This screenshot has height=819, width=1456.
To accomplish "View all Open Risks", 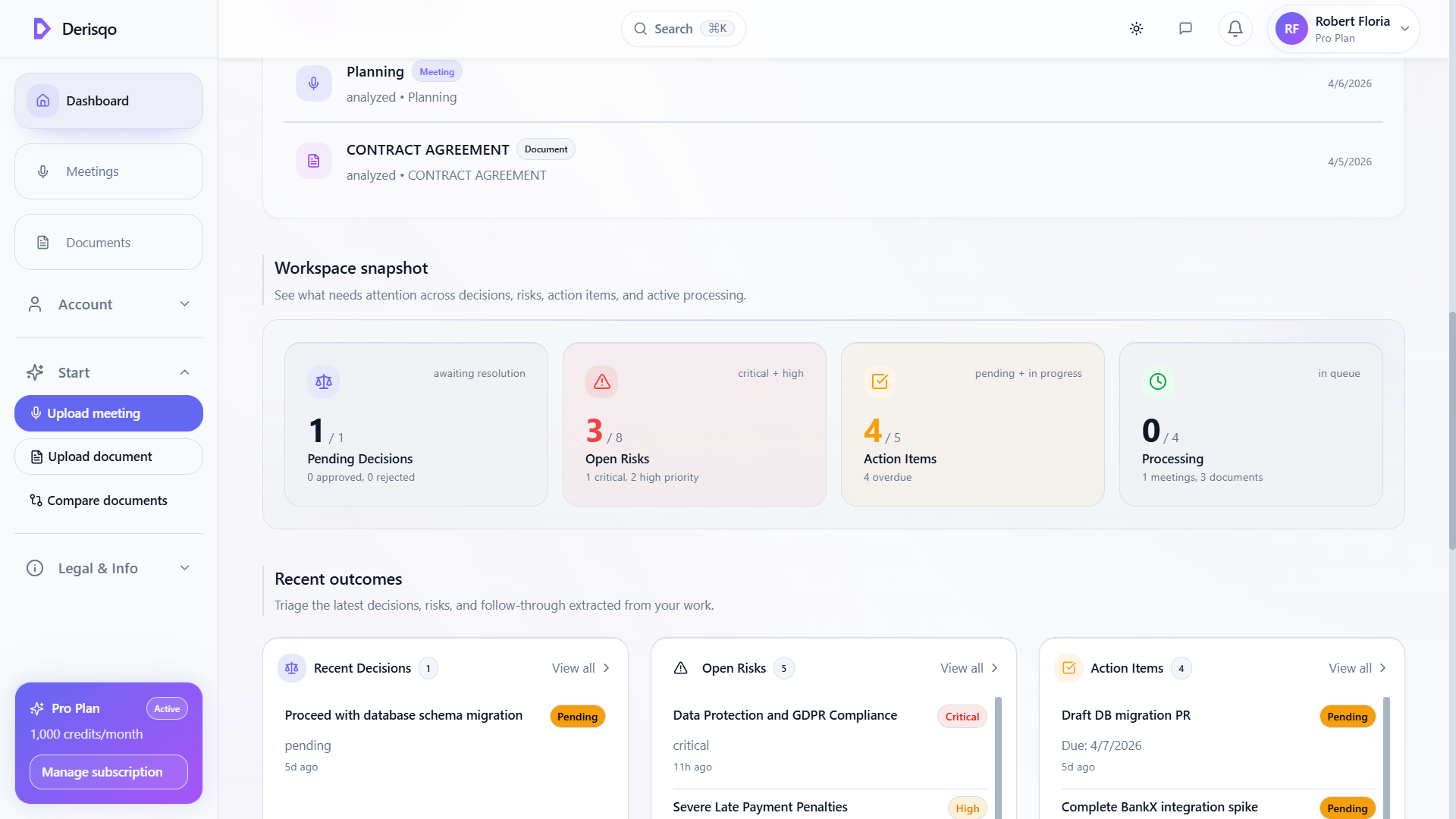I will click(969, 668).
